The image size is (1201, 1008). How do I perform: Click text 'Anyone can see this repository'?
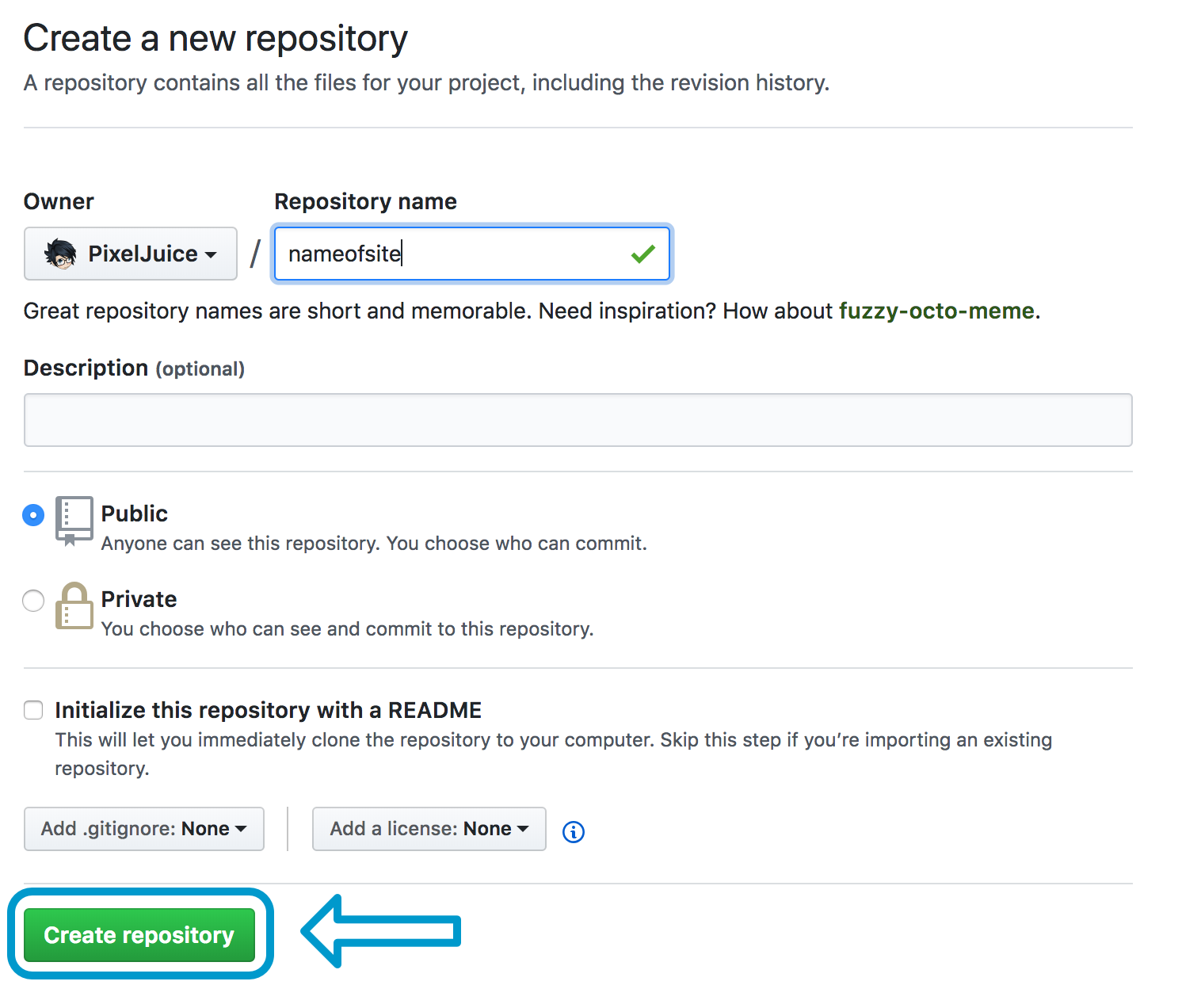pos(241,544)
